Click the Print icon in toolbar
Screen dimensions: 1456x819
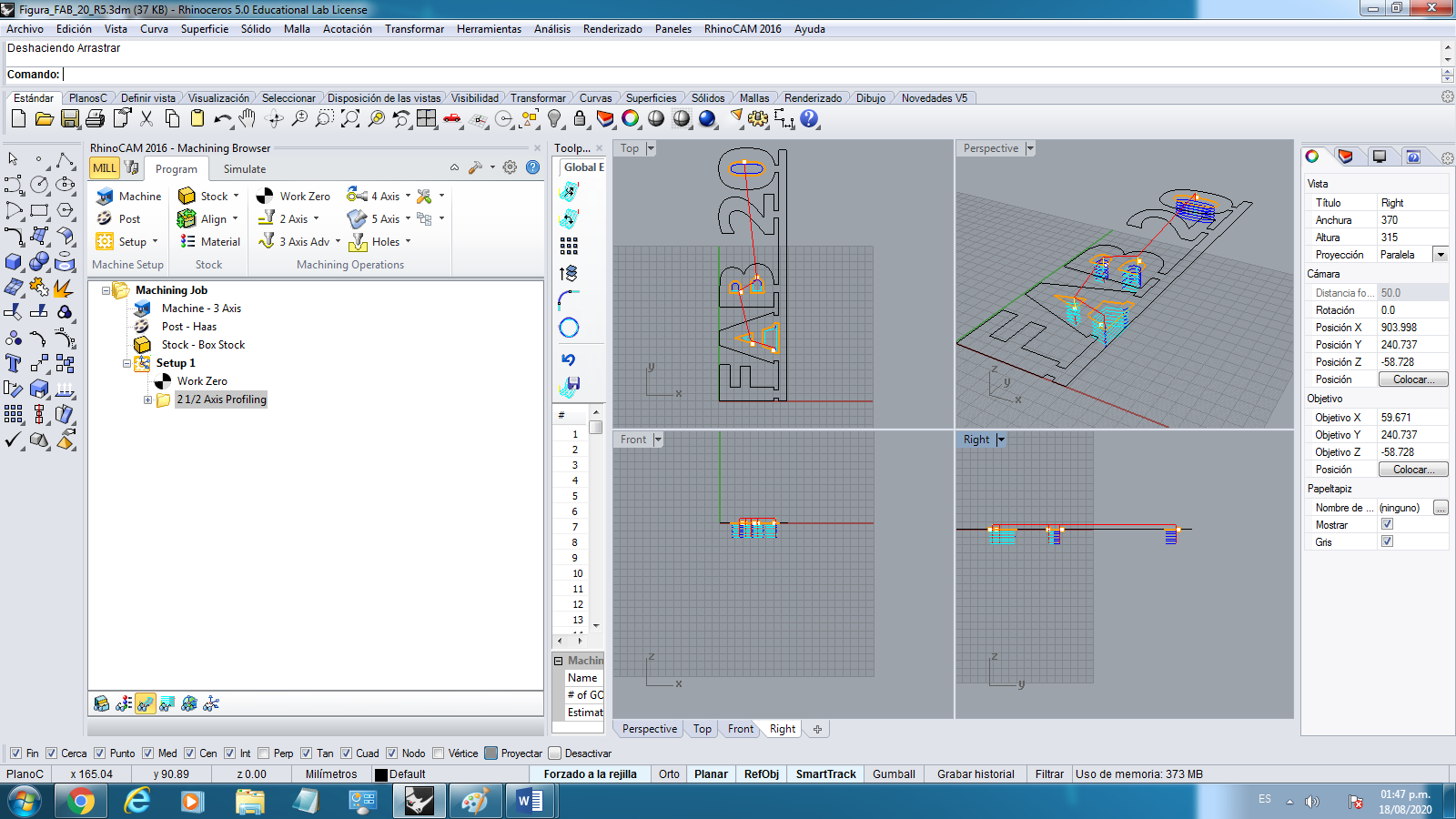pos(95,119)
